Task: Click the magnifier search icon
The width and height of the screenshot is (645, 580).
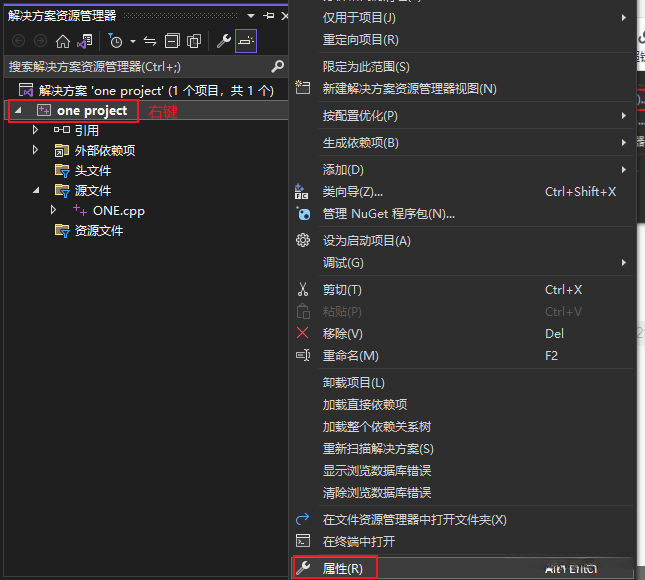Action: coord(278,66)
